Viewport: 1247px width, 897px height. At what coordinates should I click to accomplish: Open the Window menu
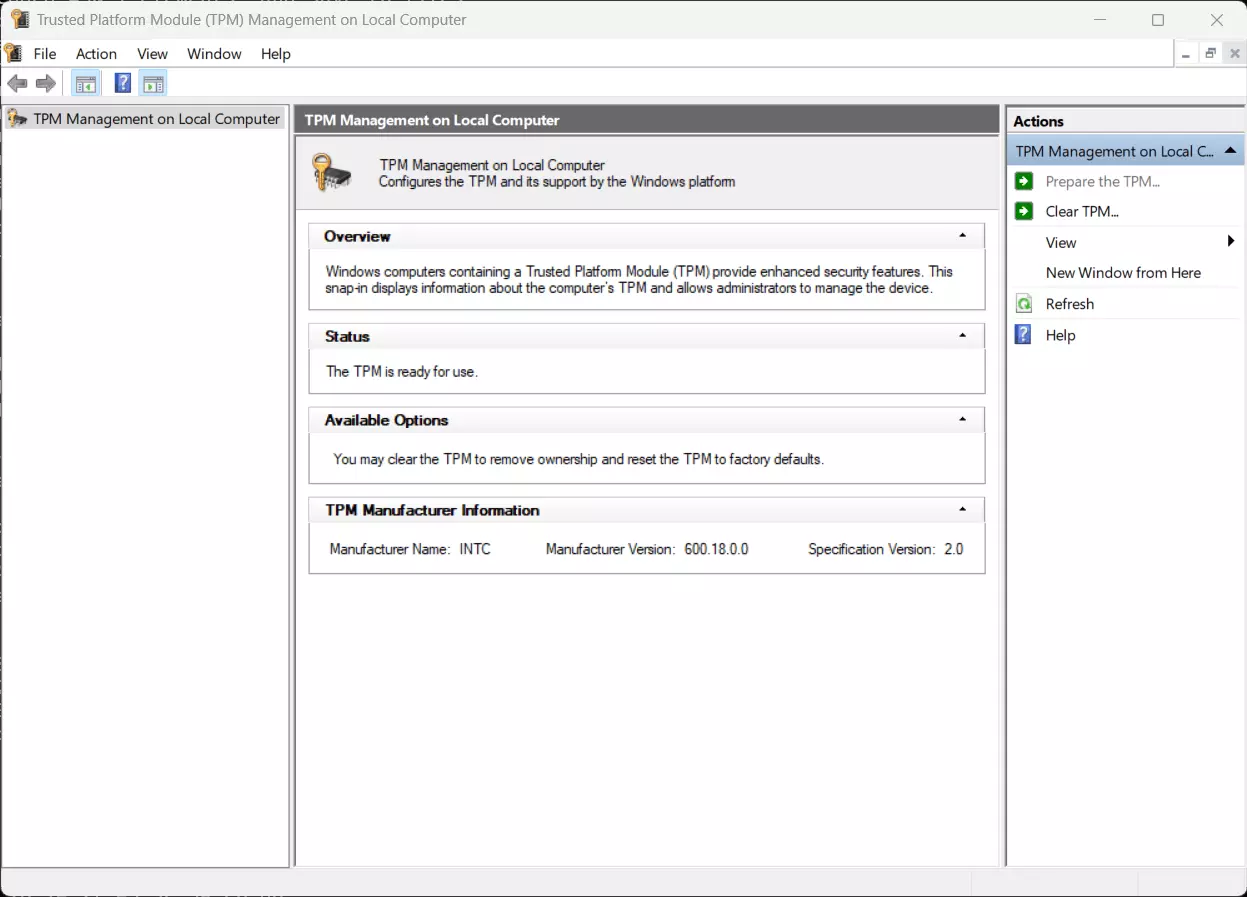click(x=214, y=54)
